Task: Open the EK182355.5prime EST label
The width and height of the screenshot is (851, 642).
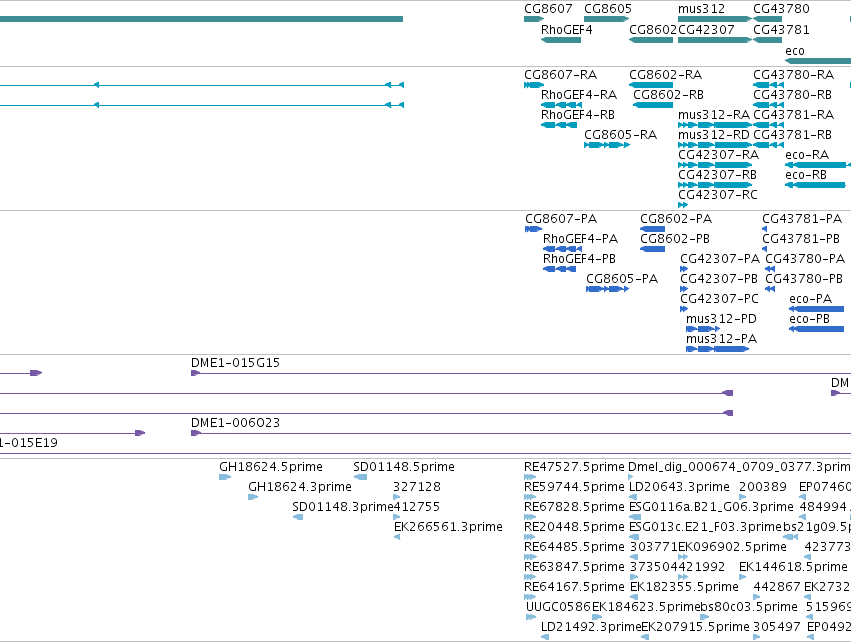Action: (684, 587)
